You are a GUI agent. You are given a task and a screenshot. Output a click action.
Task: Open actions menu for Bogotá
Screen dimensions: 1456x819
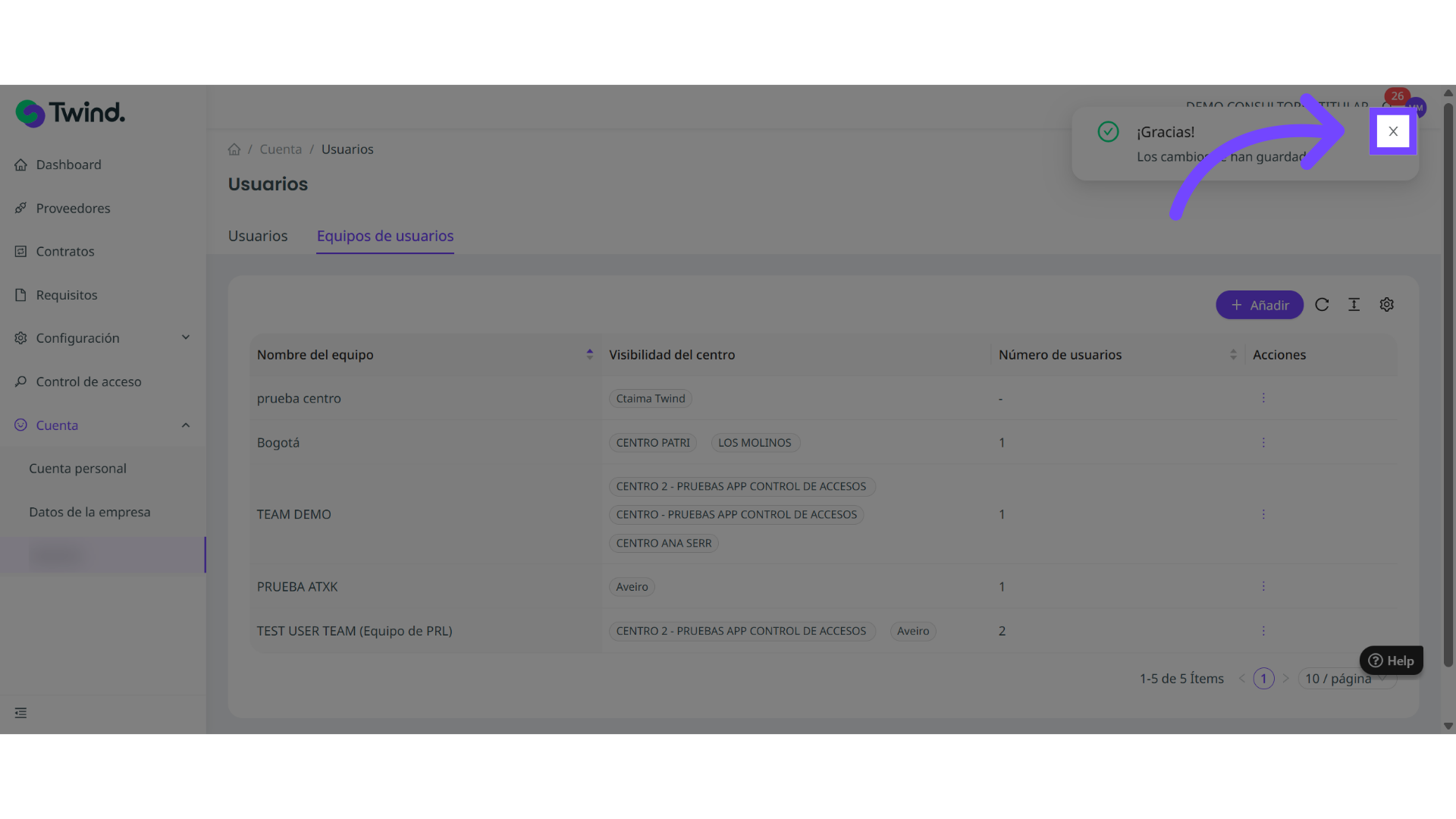click(1263, 442)
